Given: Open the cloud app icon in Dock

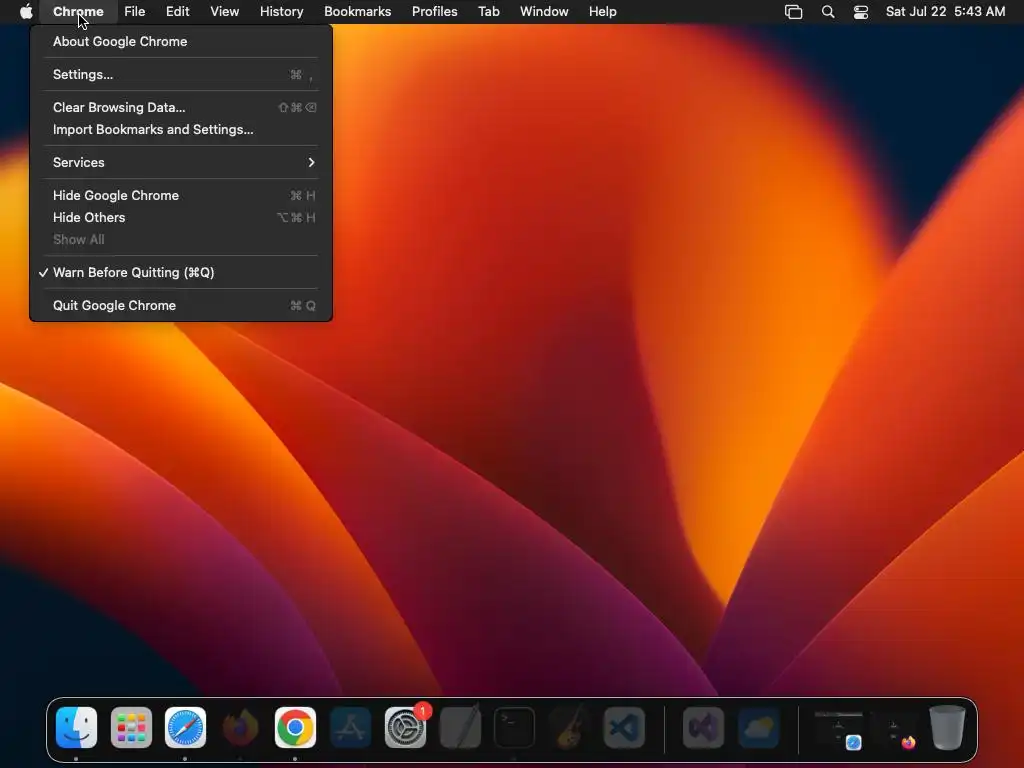Looking at the screenshot, I should click(x=759, y=728).
